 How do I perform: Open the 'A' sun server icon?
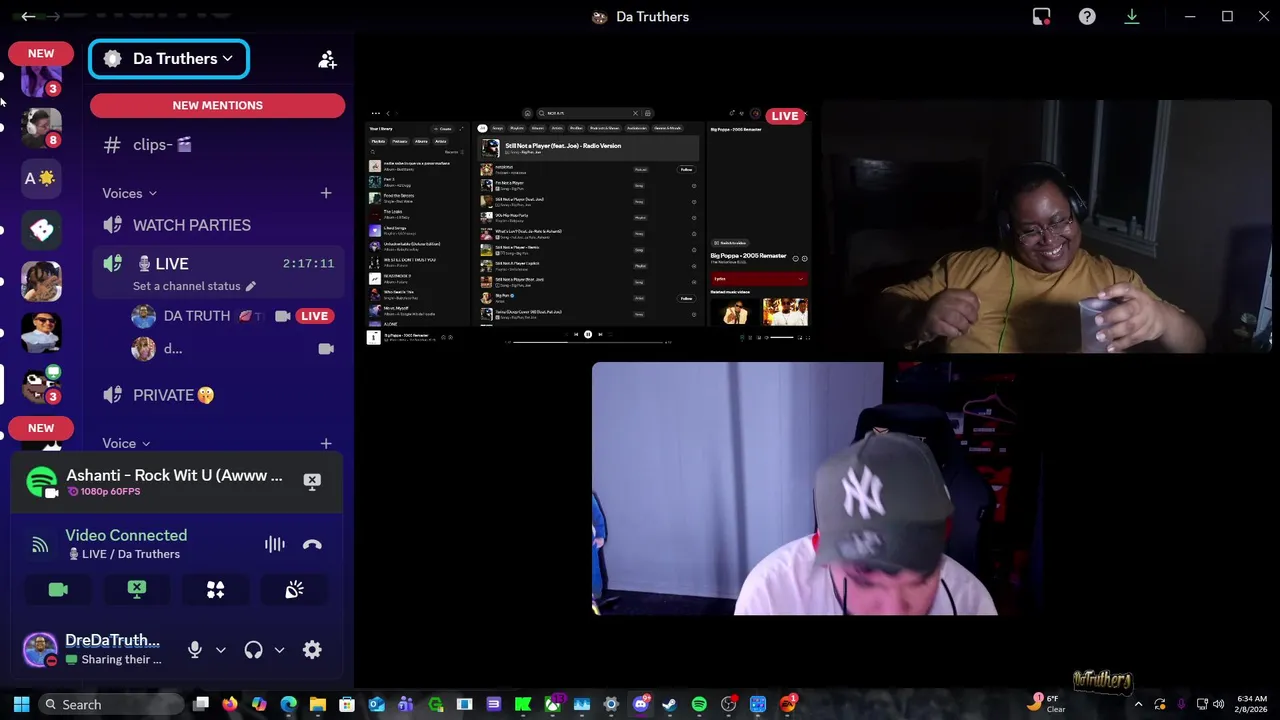pos(41,178)
